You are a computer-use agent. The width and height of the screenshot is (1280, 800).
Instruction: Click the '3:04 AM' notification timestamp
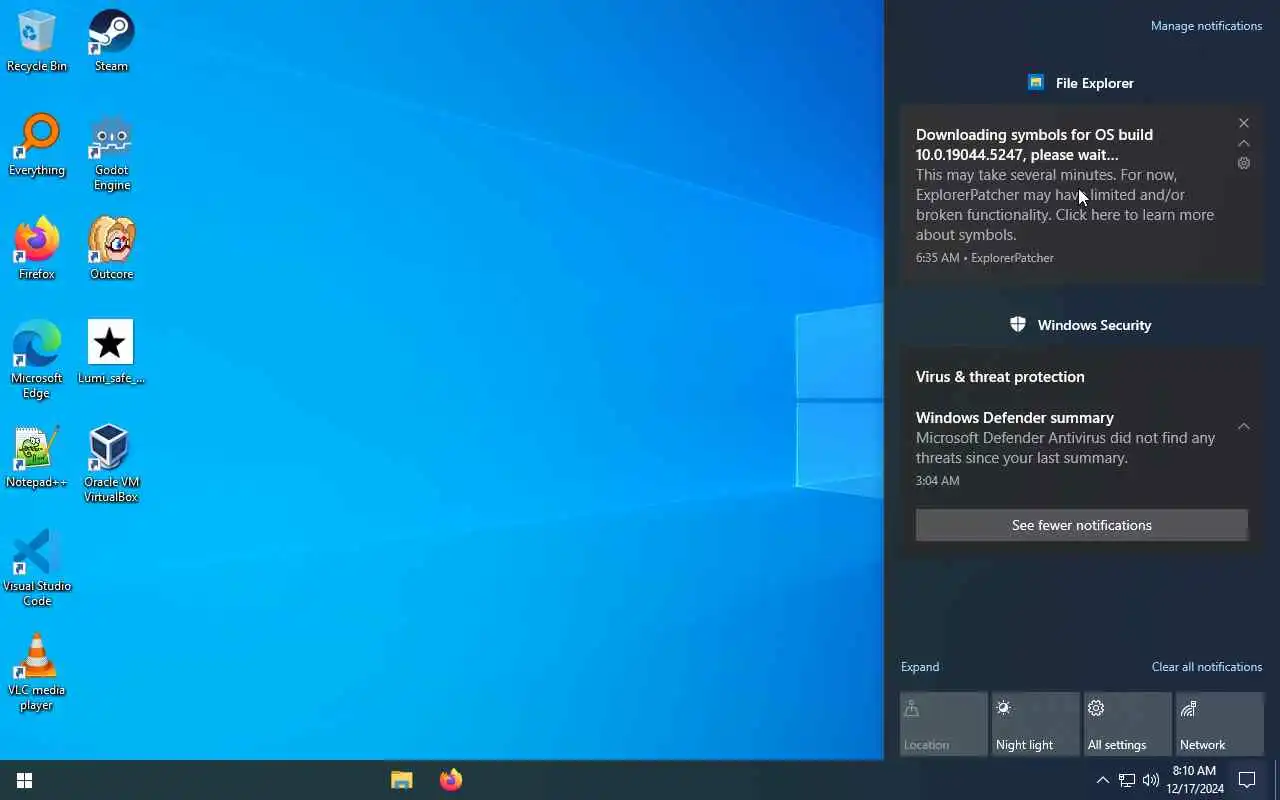click(x=938, y=481)
